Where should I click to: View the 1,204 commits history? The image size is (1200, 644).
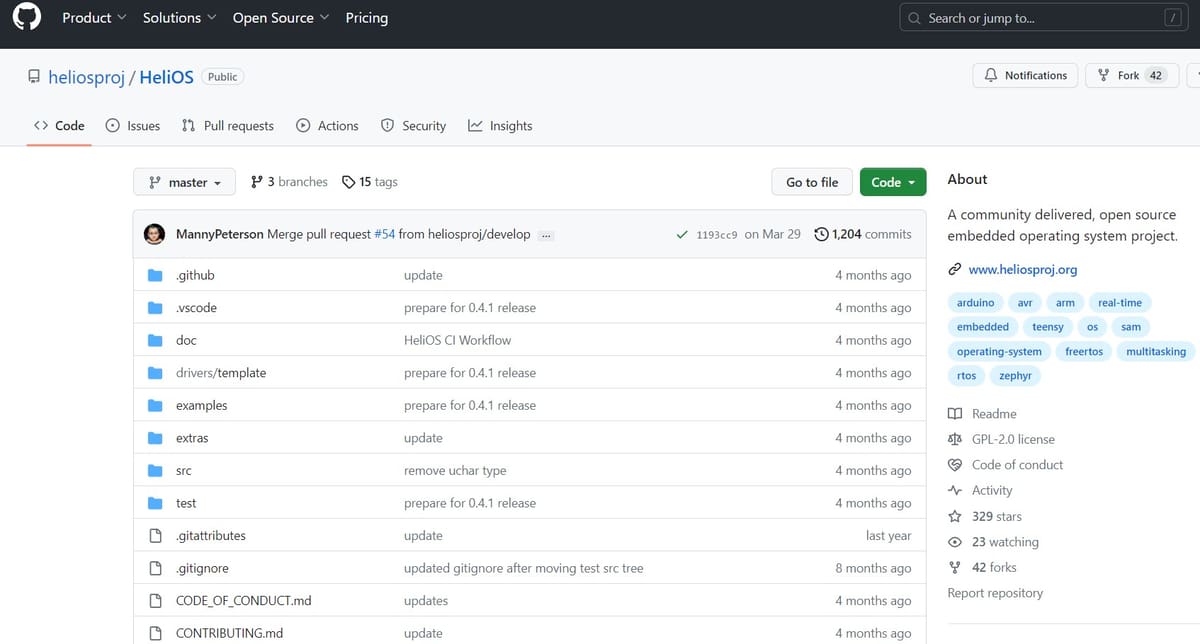[864, 234]
